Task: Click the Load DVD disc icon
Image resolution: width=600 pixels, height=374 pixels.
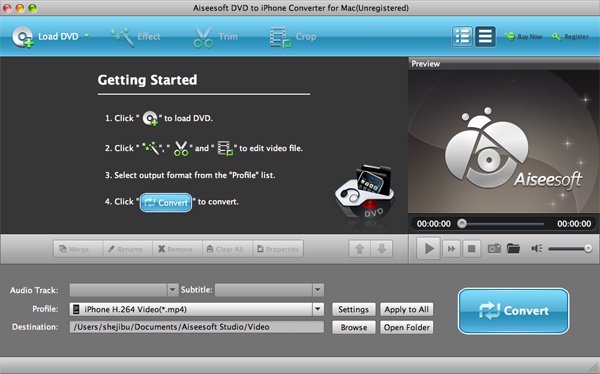Action: click(x=23, y=37)
